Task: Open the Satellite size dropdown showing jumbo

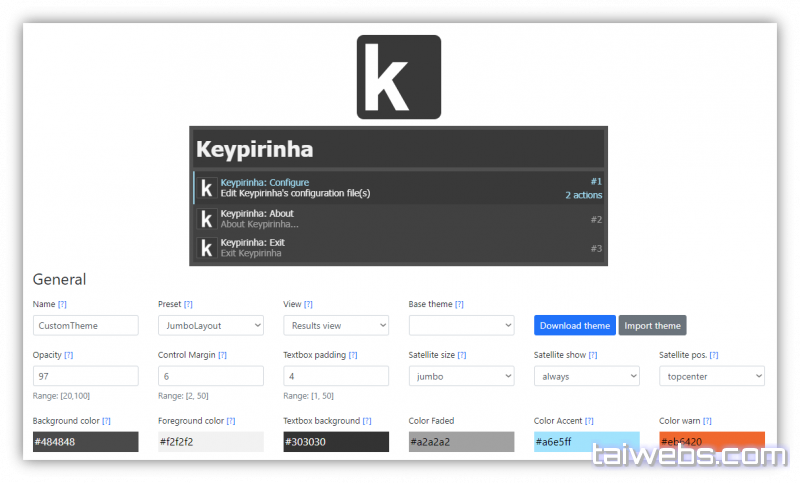Action: tap(461, 376)
